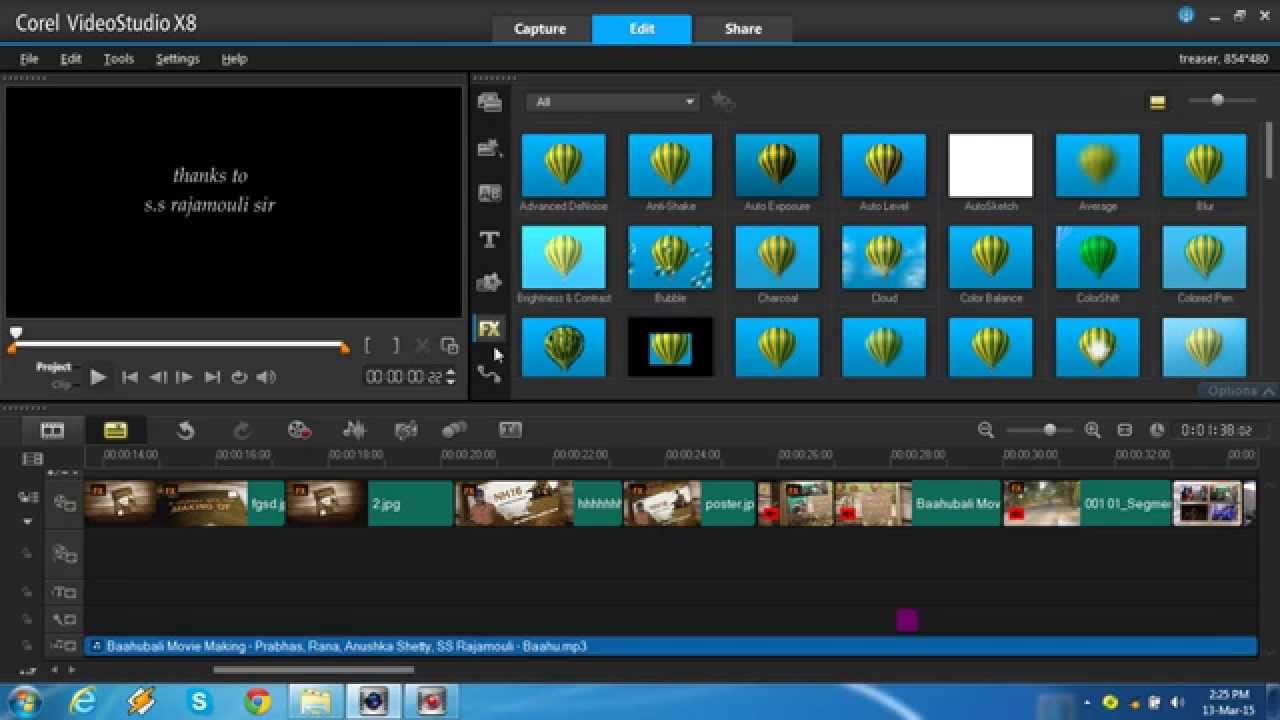Select the ColorShift filter thumbnail
The image size is (1280, 720).
coord(1097,257)
